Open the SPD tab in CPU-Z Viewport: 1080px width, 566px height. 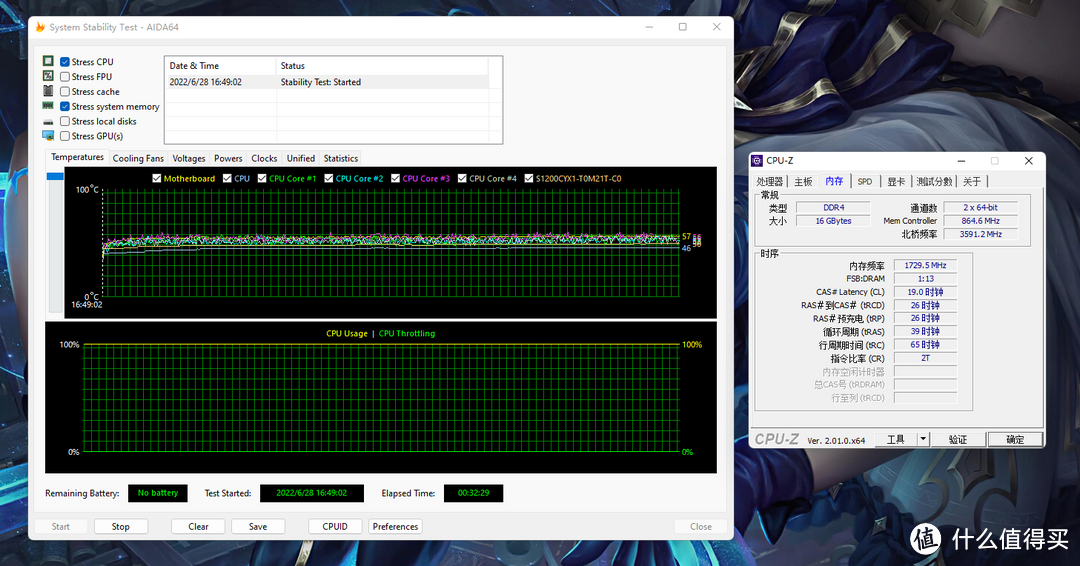tap(864, 181)
